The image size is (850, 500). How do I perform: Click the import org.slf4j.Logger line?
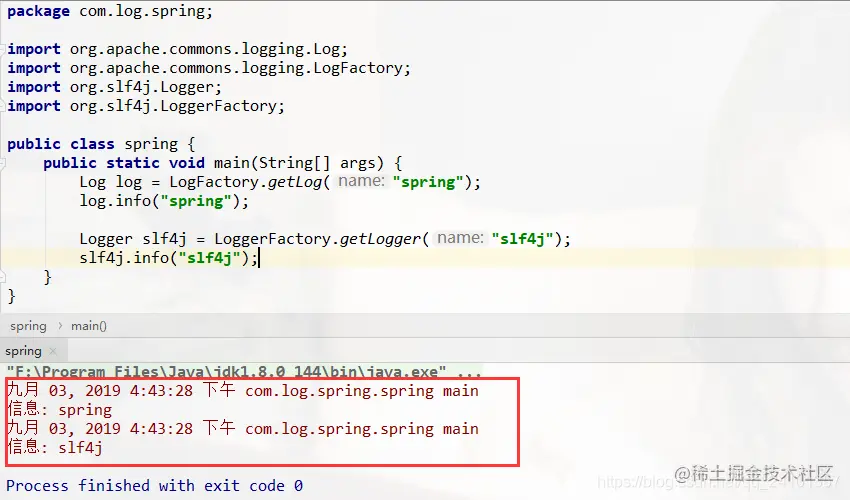(114, 87)
